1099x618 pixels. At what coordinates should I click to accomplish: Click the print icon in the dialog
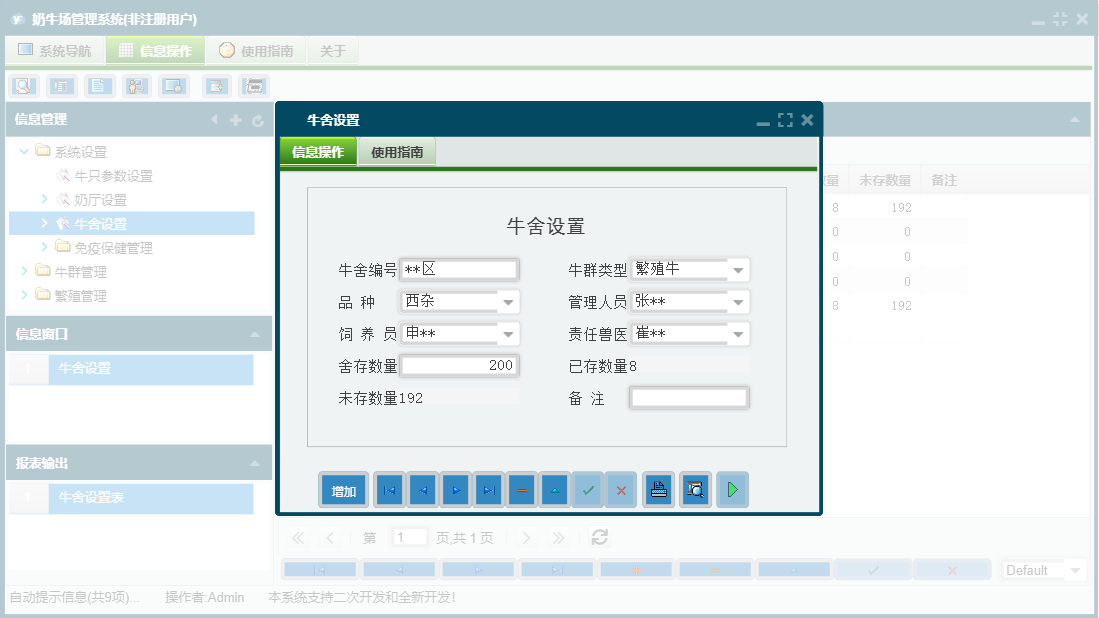[x=658, y=489]
